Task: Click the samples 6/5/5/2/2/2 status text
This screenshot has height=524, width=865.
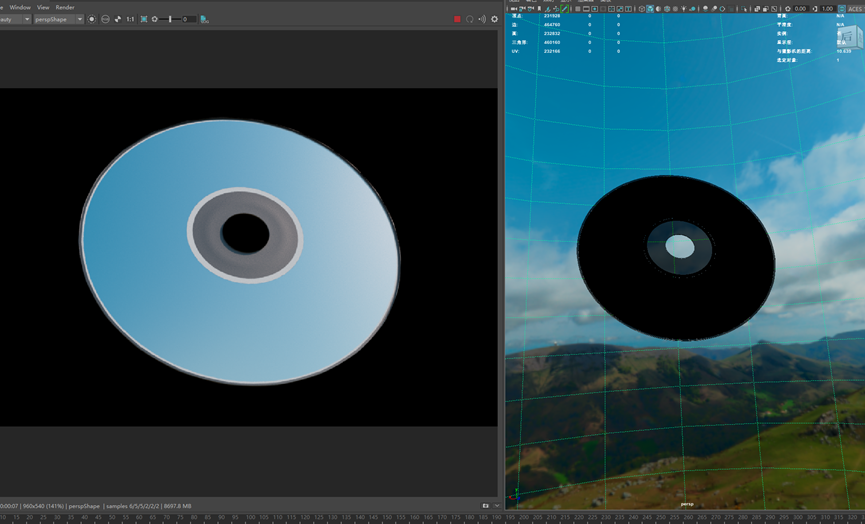Action: [x=132, y=506]
